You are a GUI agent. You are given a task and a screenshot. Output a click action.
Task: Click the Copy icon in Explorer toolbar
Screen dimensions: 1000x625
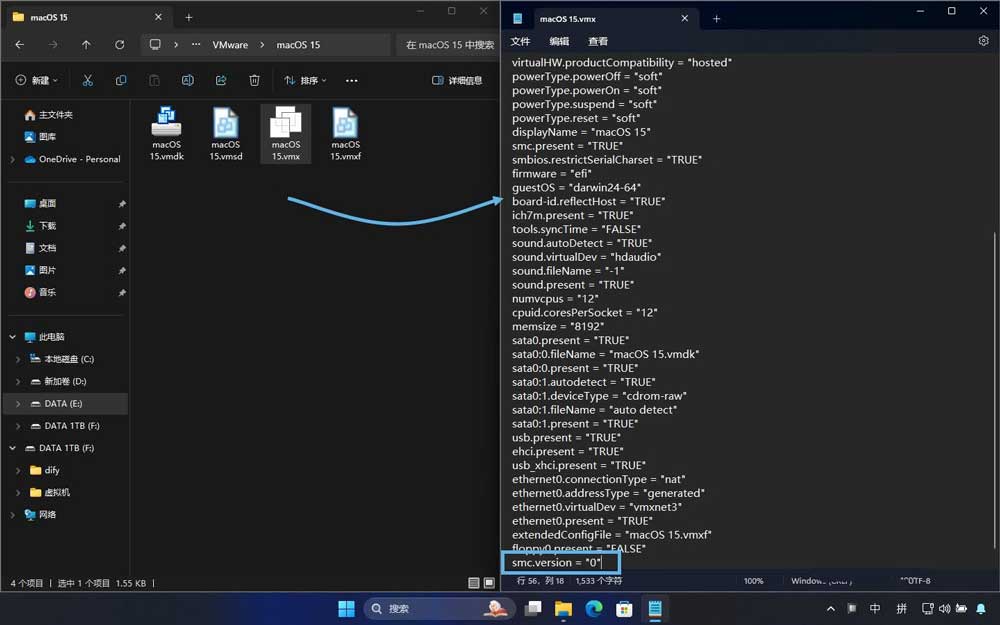click(x=121, y=80)
